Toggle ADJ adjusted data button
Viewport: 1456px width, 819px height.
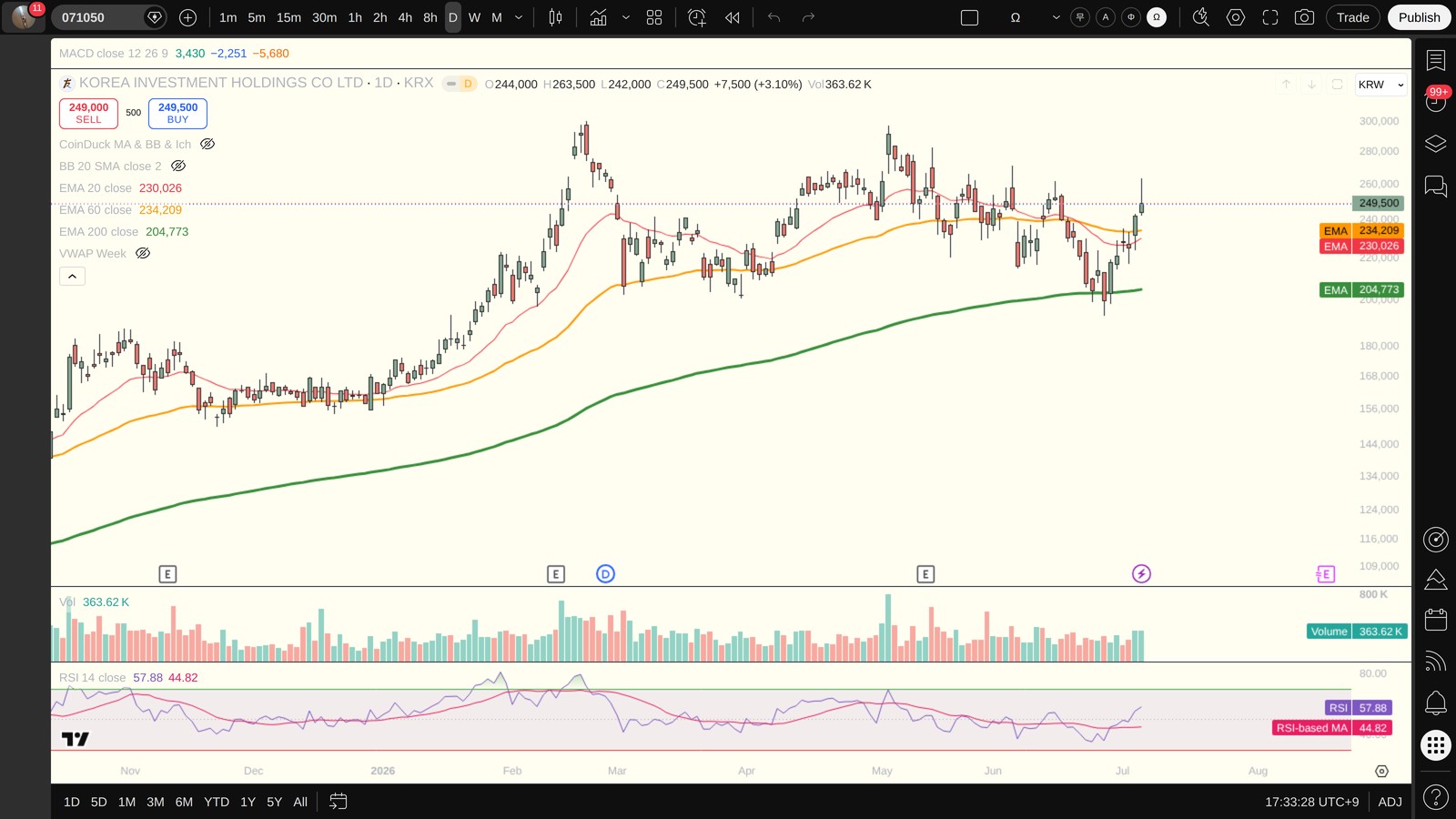pyautogui.click(x=1390, y=802)
